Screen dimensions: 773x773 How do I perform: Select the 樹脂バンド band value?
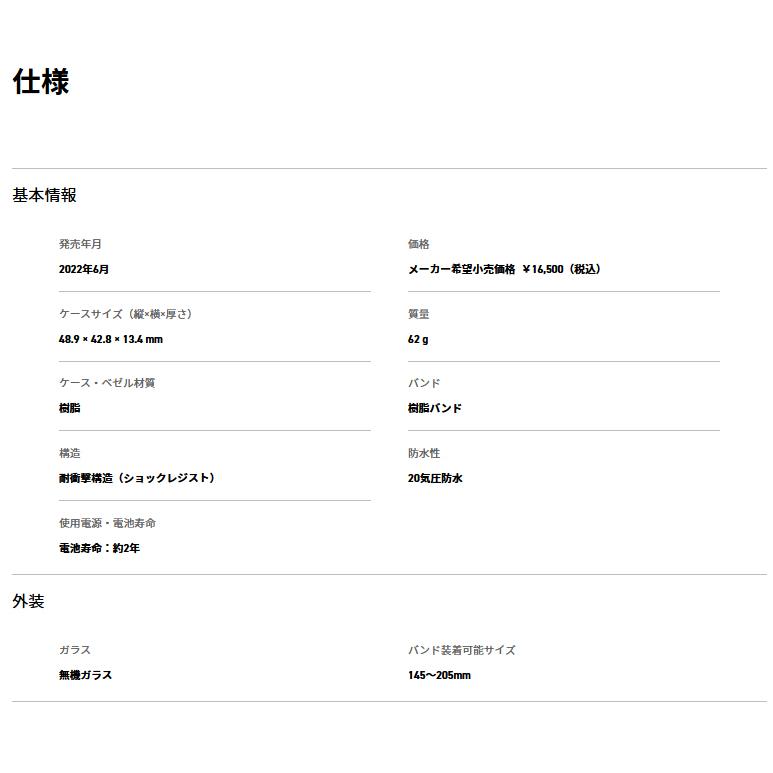434,408
